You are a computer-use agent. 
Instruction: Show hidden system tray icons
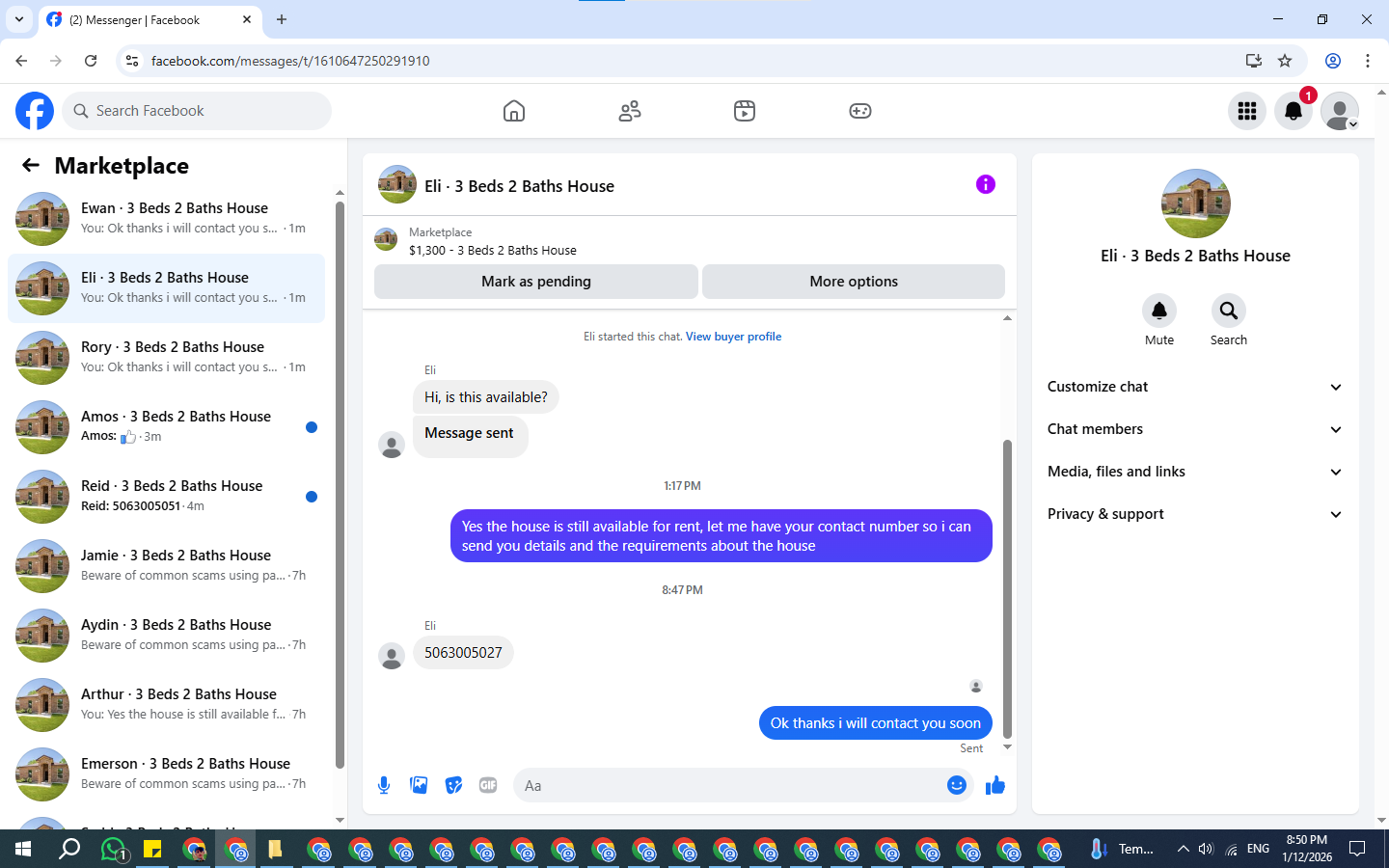(x=1184, y=850)
